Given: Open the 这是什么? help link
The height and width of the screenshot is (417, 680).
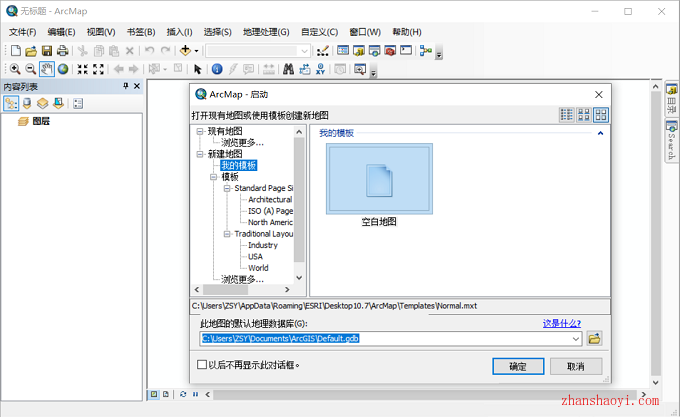Looking at the screenshot, I should (562, 323).
